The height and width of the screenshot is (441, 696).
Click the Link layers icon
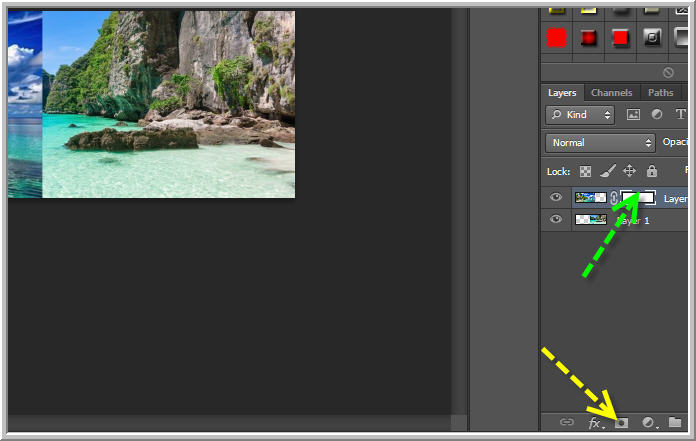[567, 423]
